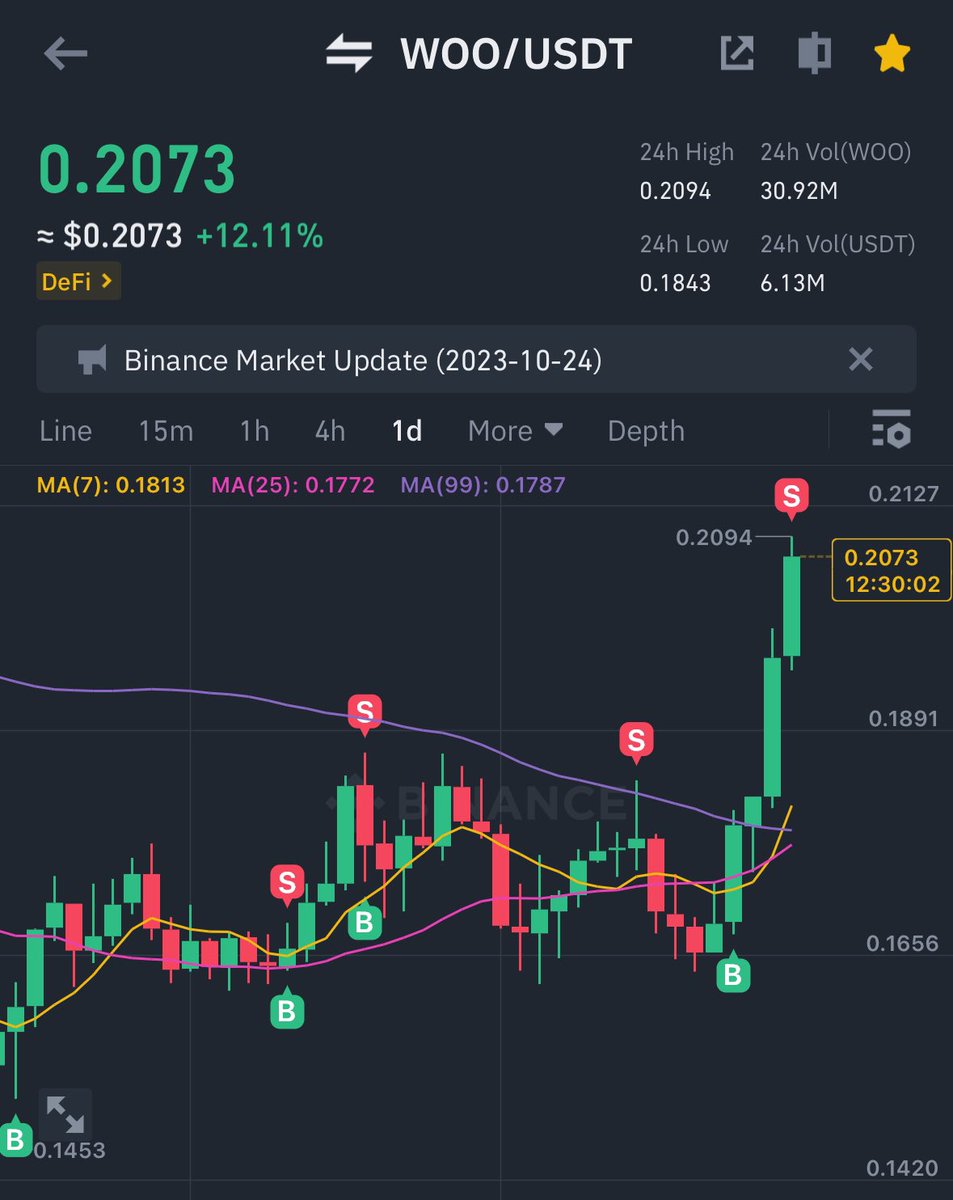Tap the 0.2127 price axis label
Viewport: 953px width, 1200px height.
(x=904, y=493)
